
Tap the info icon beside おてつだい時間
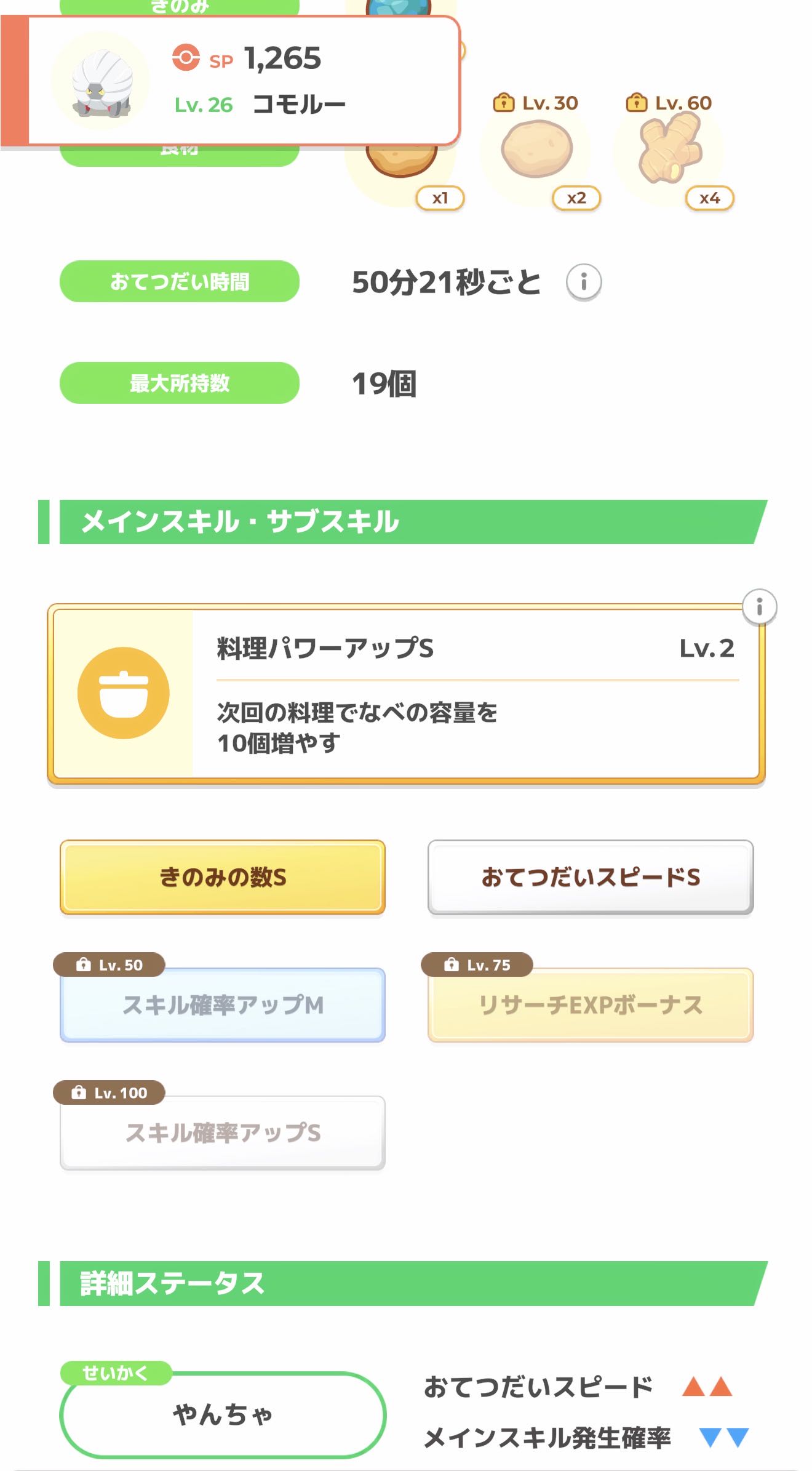click(x=583, y=282)
